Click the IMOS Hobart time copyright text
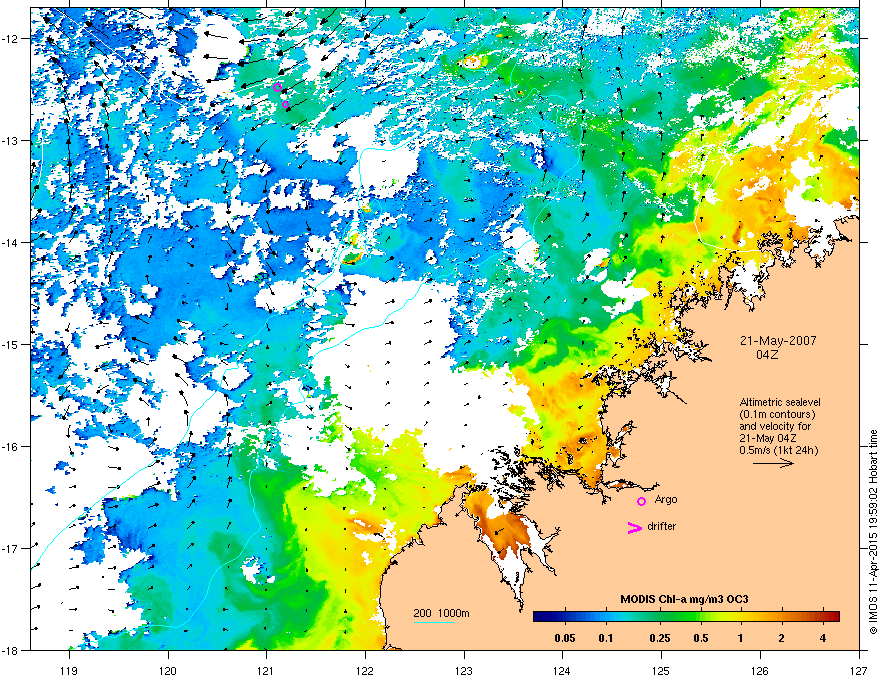 tap(873, 532)
